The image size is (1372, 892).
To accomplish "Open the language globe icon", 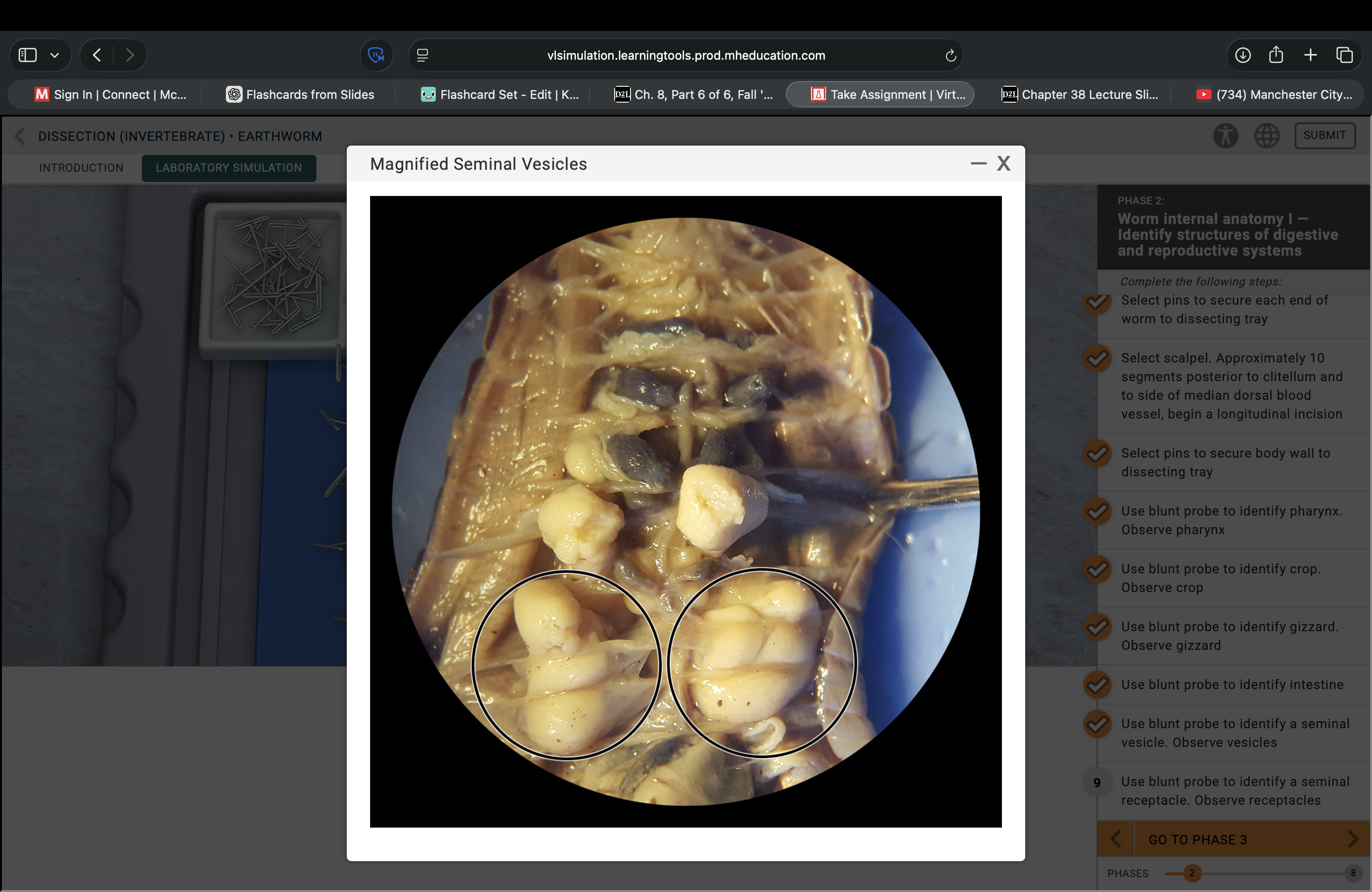I will pyautogui.click(x=1267, y=136).
